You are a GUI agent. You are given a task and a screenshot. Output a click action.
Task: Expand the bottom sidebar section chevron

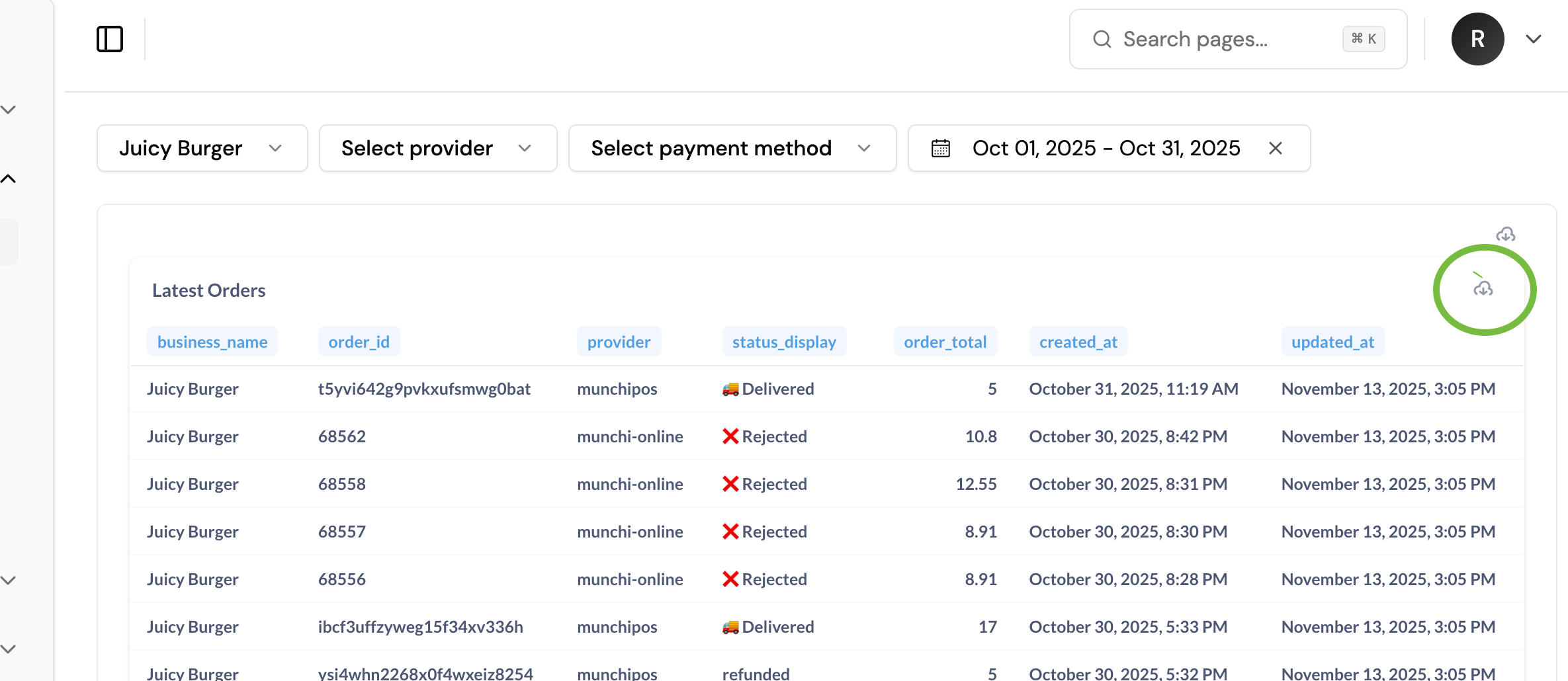[8, 649]
